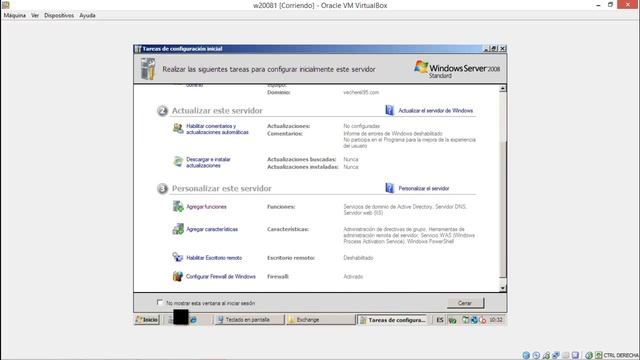Open help link Actualizar el servidor de Windows
640x360 pixels.
click(x=436, y=111)
